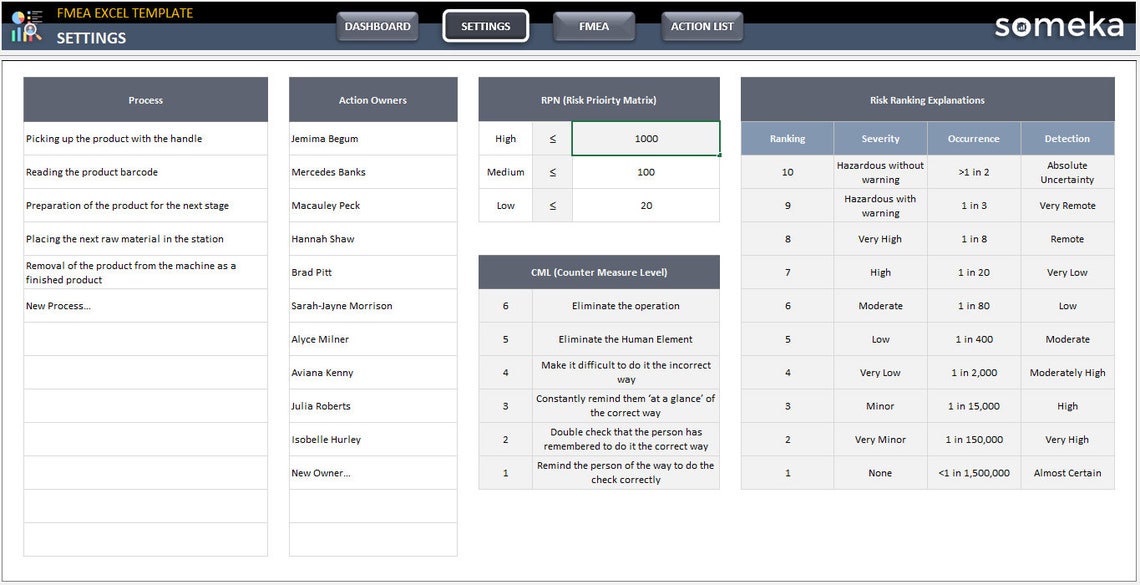Select the High RPN threshold cell showing 1000
Viewport: 1140px width, 585px height.
coord(645,139)
